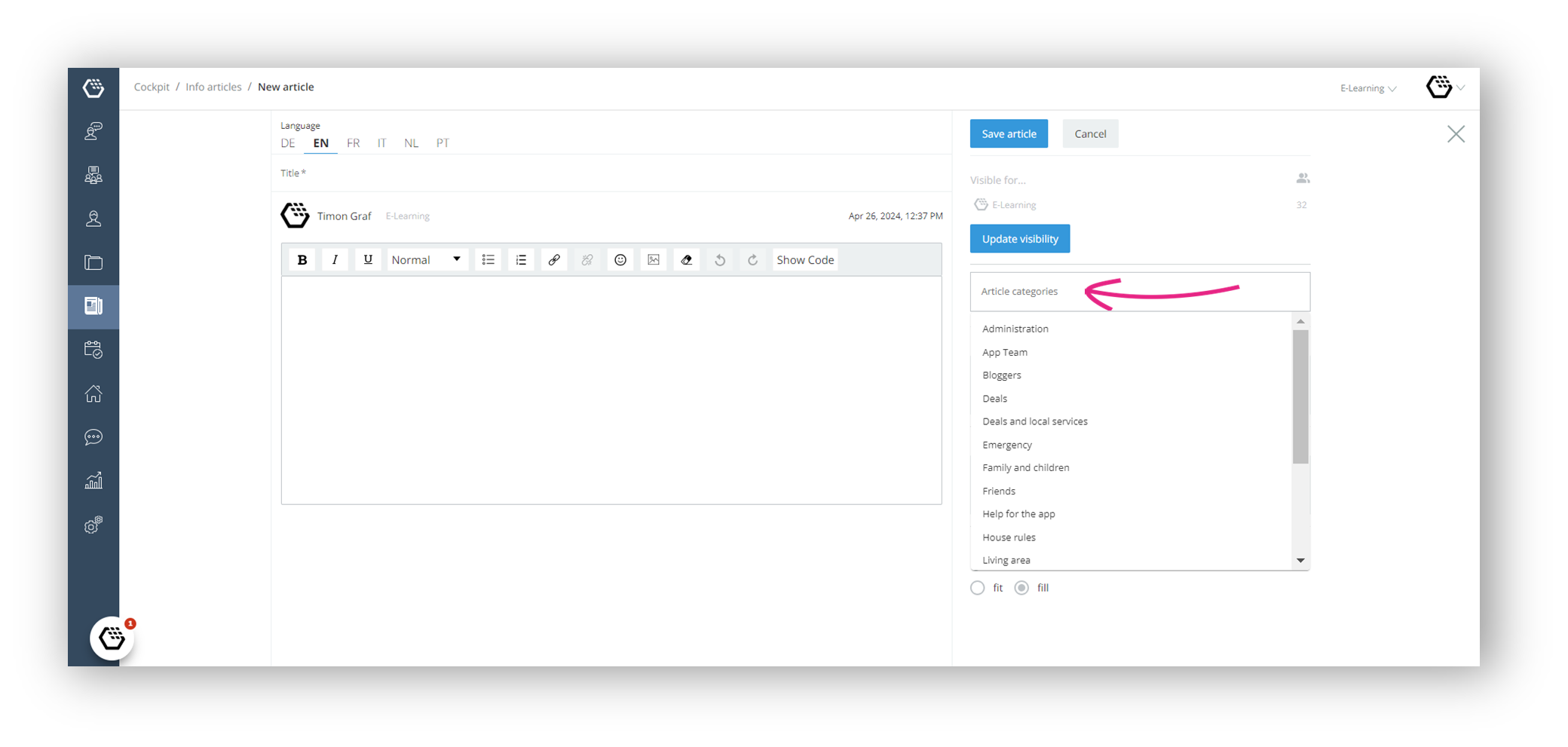Image resolution: width=1568 pixels, height=747 pixels.
Task: Insert a numbered list
Action: [x=521, y=259]
